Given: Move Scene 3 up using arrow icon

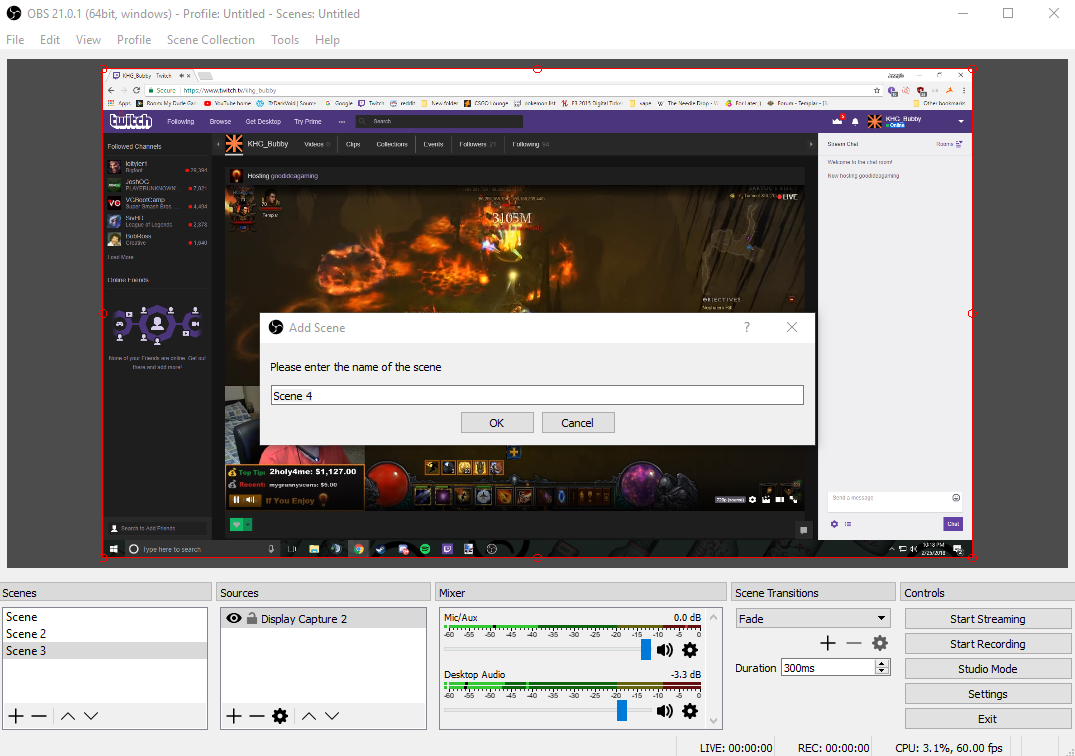Looking at the screenshot, I should coord(67,716).
